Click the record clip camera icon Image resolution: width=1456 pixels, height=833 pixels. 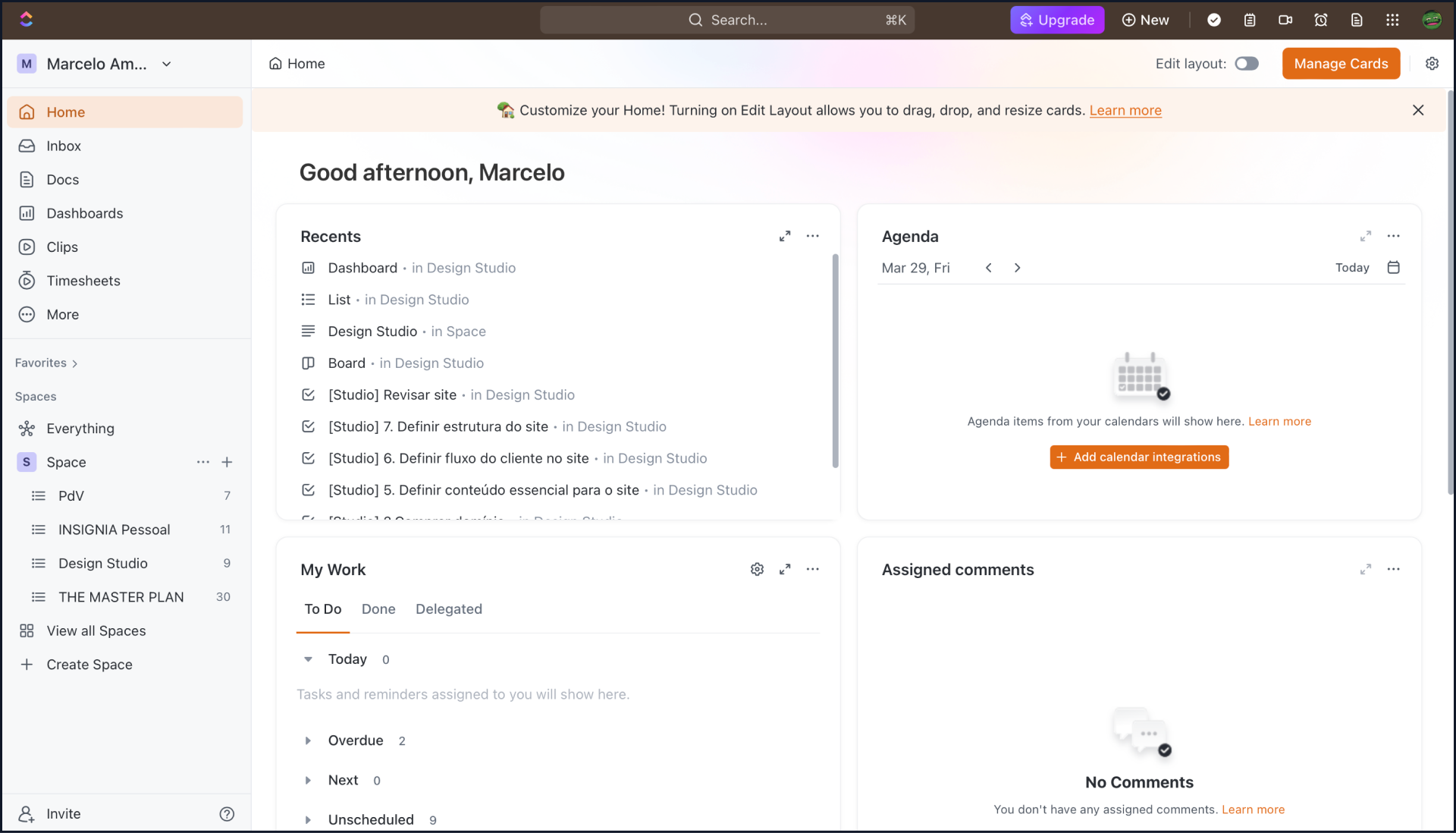pyautogui.click(x=1285, y=20)
